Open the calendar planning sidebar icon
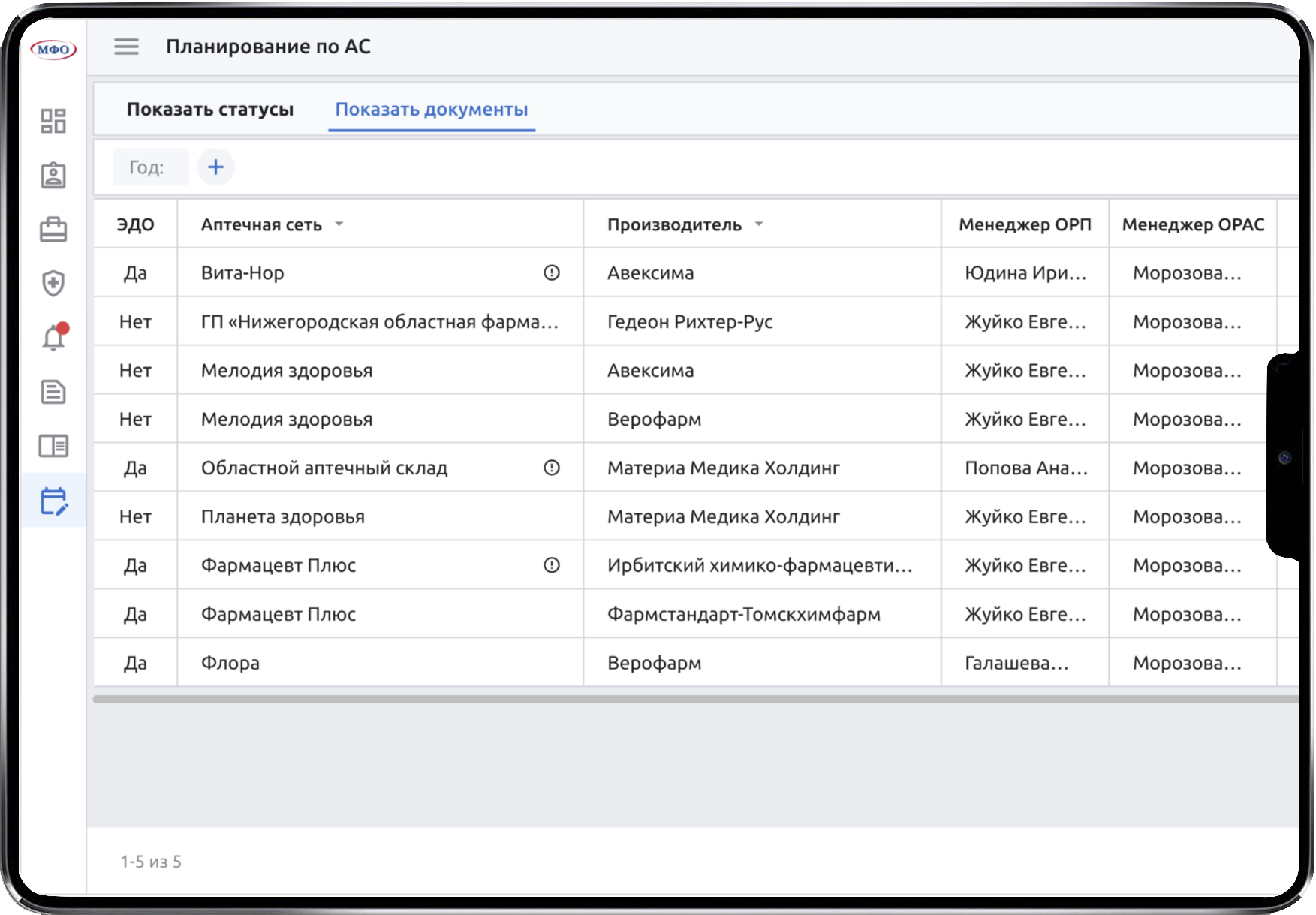Image resolution: width=1316 pixels, height=915 pixels. point(53,501)
